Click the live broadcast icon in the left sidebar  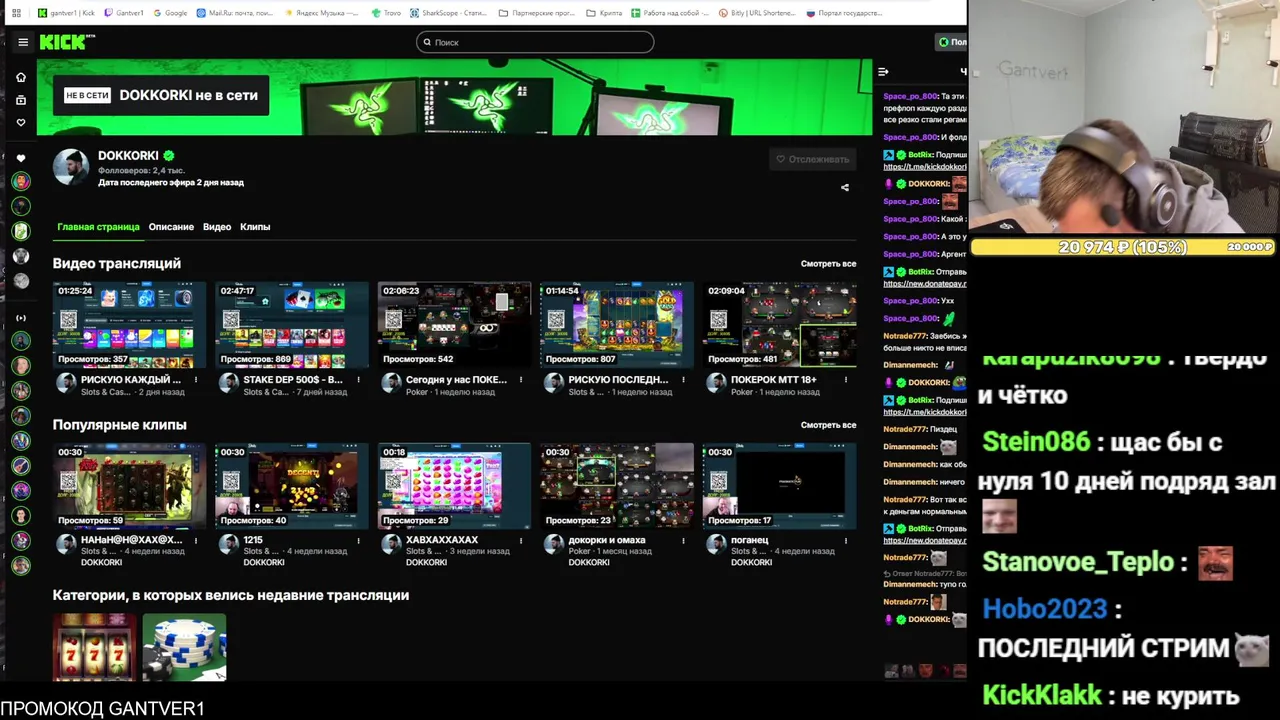coord(21,318)
